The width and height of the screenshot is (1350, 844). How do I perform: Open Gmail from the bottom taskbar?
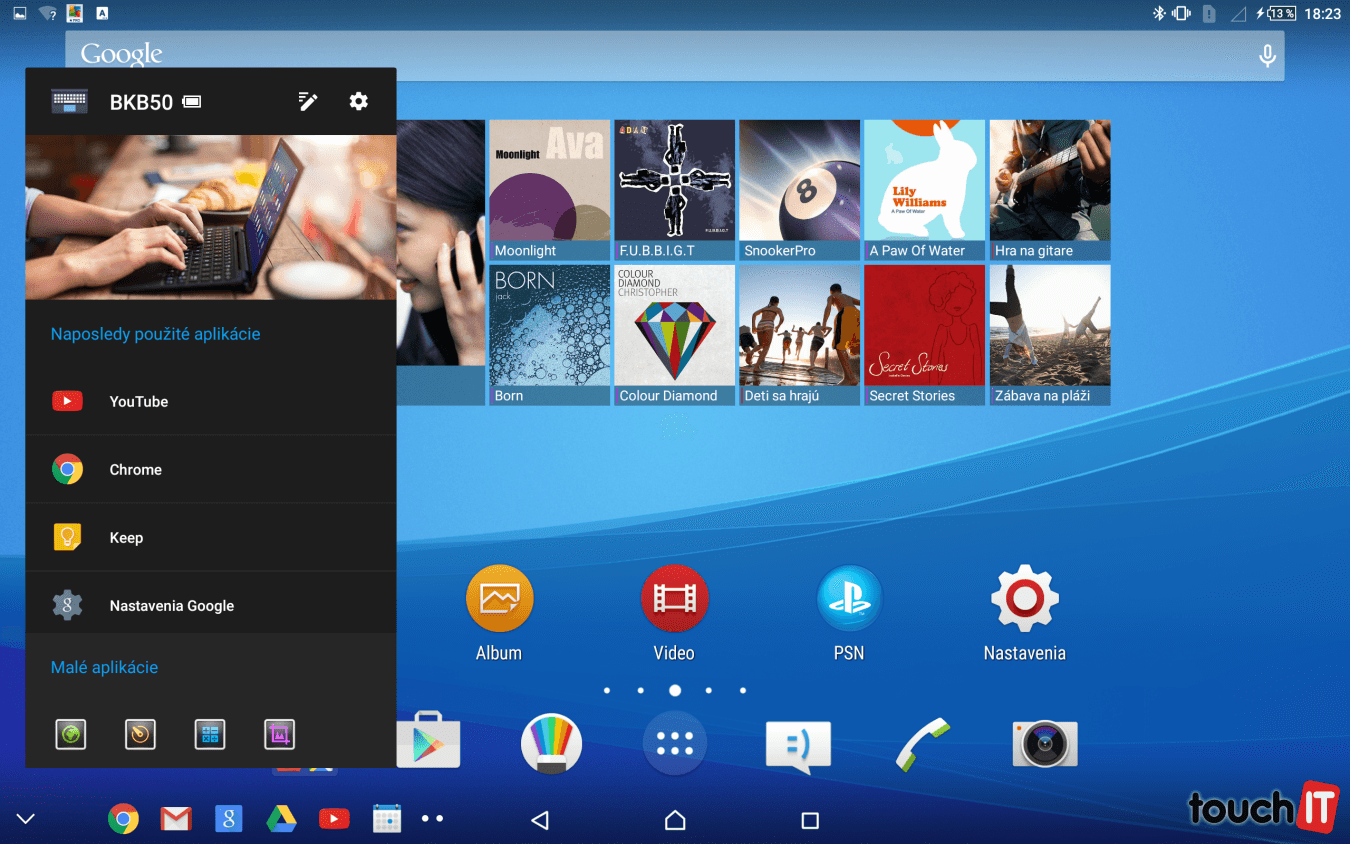pyautogui.click(x=176, y=820)
